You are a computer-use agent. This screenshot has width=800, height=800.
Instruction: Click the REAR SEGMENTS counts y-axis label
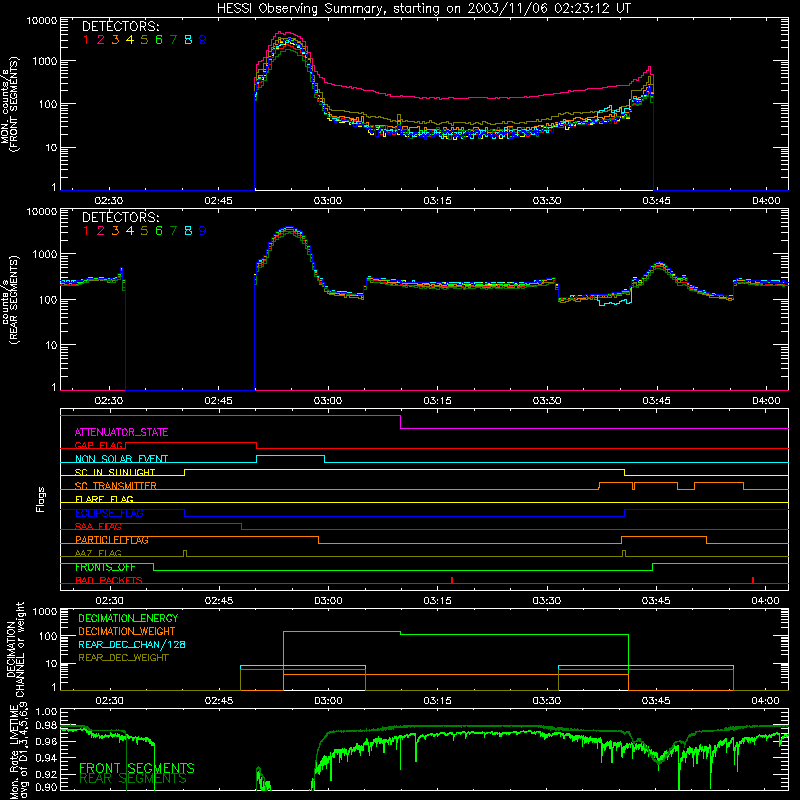(x=10, y=300)
